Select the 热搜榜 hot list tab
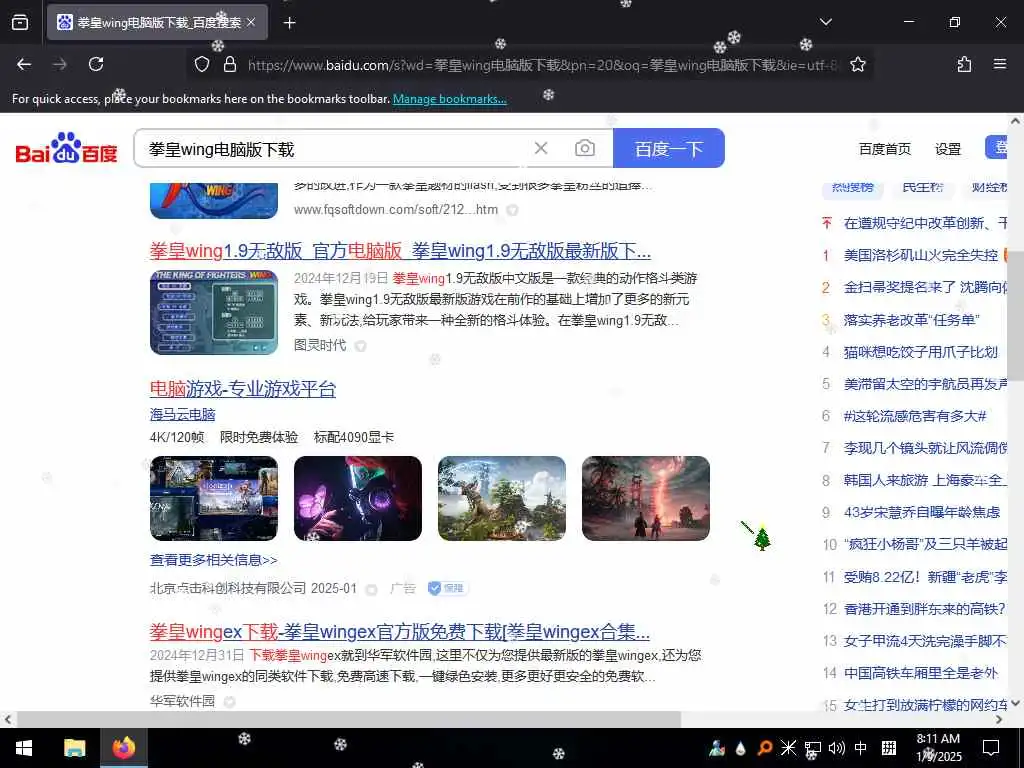Screen dimensions: 1024x768 pos(852,187)
